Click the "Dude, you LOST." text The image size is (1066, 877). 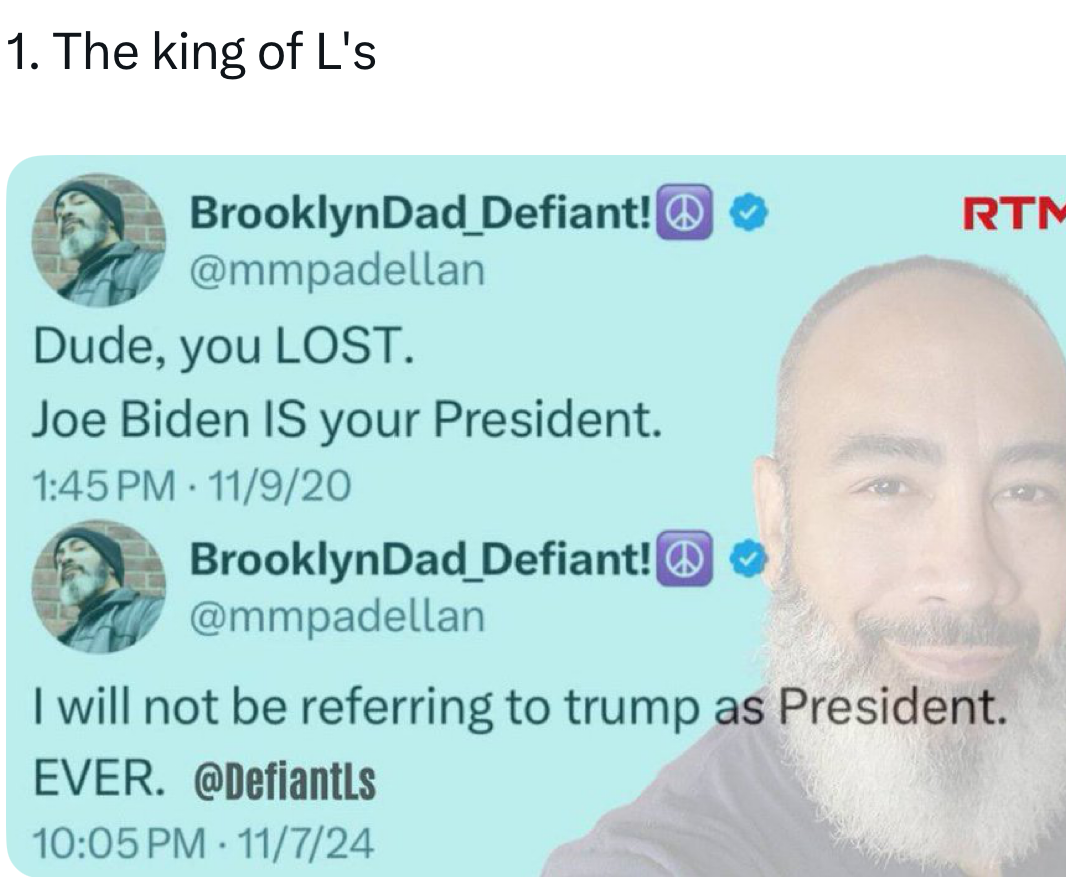(x=221, y=348)
